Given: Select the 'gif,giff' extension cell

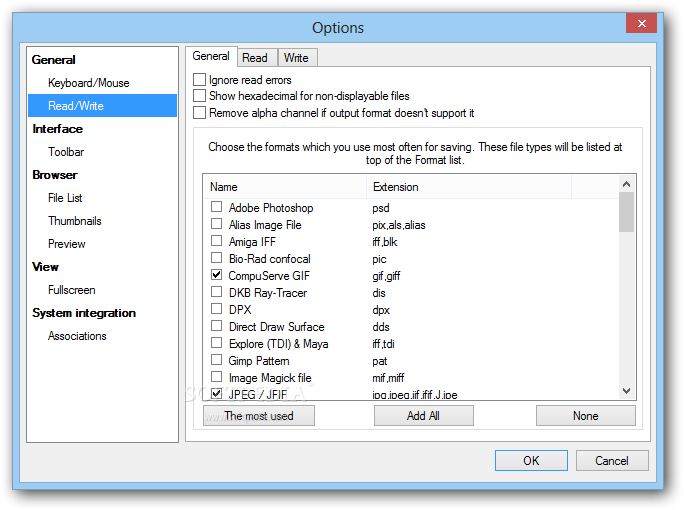Looking at the screenshot, I should point(386,276).
